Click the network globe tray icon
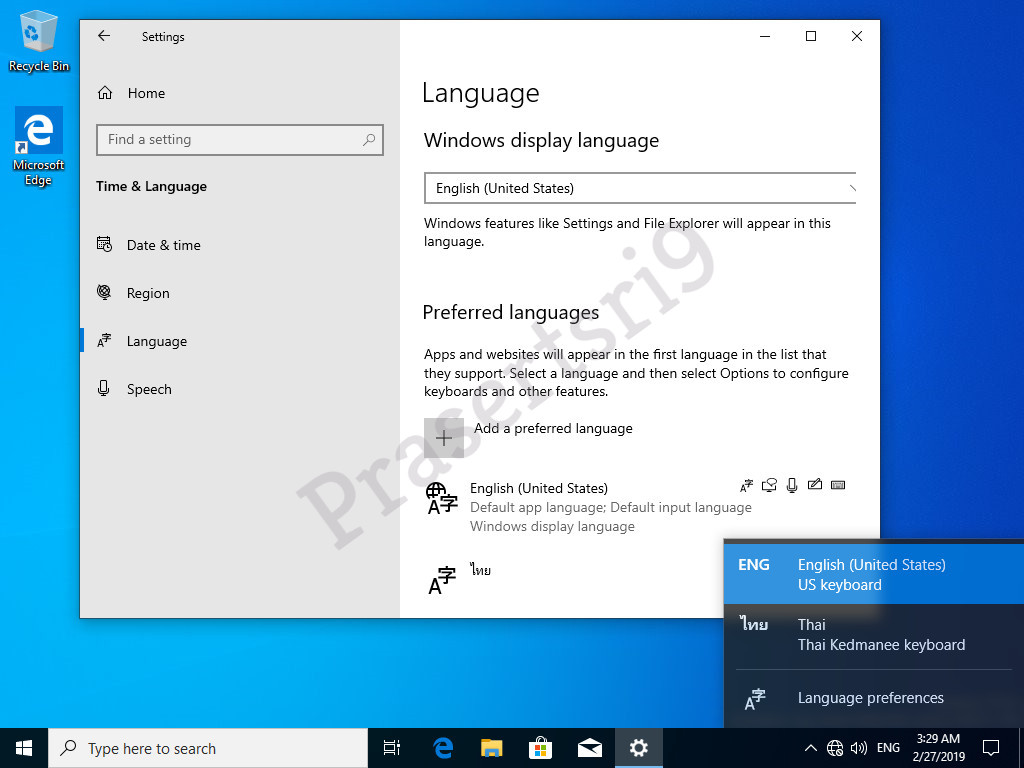Screen dimensions: 1024x768 click(x=835, y=748)
